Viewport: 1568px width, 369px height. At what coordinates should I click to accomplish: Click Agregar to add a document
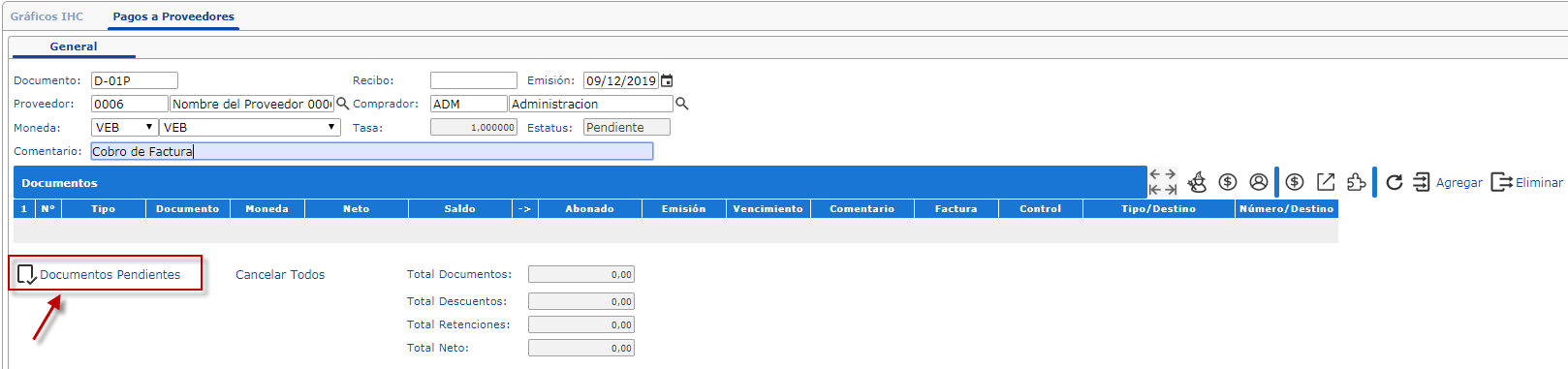pos(1448,182)
